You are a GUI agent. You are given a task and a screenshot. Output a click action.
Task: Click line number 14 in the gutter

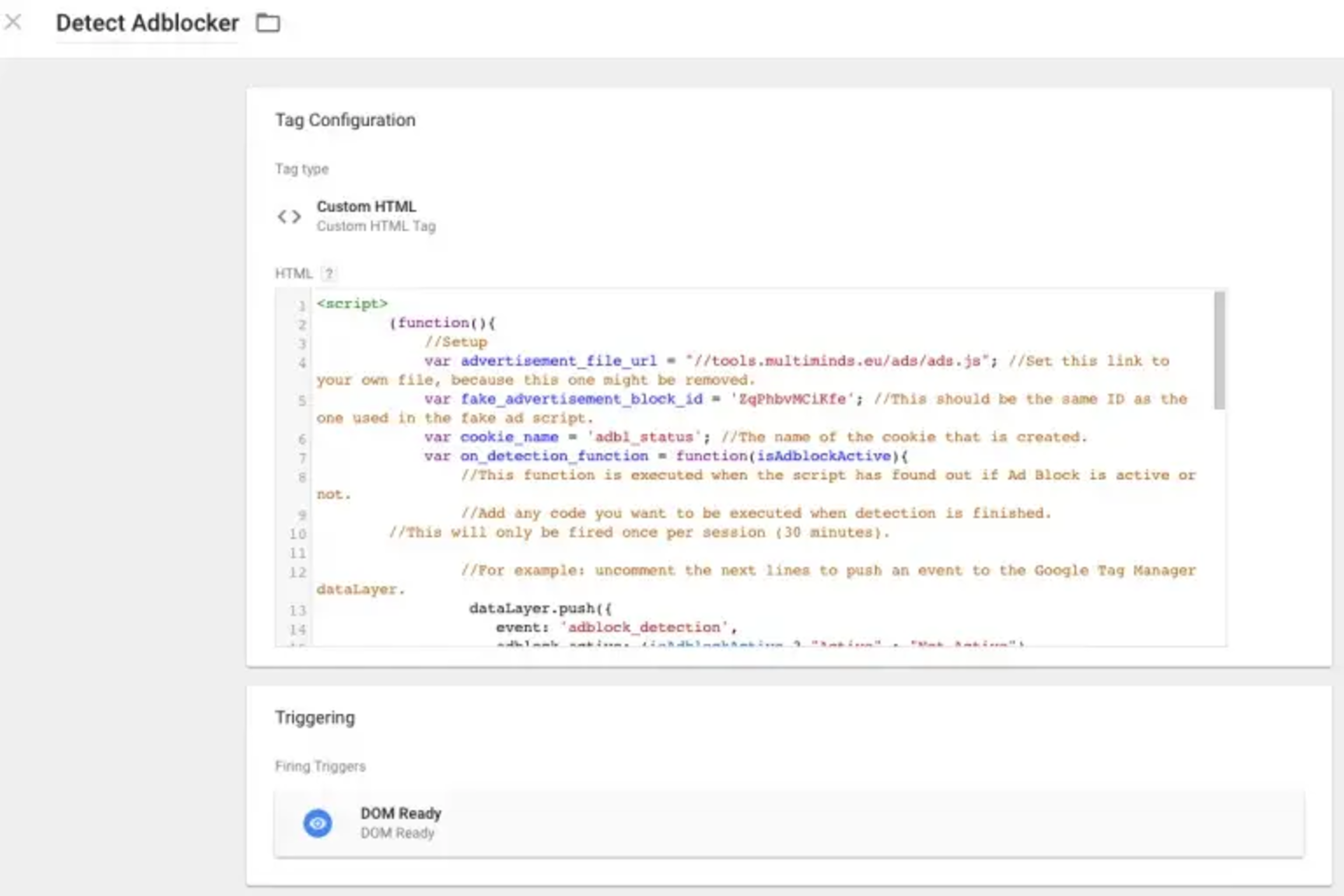pos(297,629)
